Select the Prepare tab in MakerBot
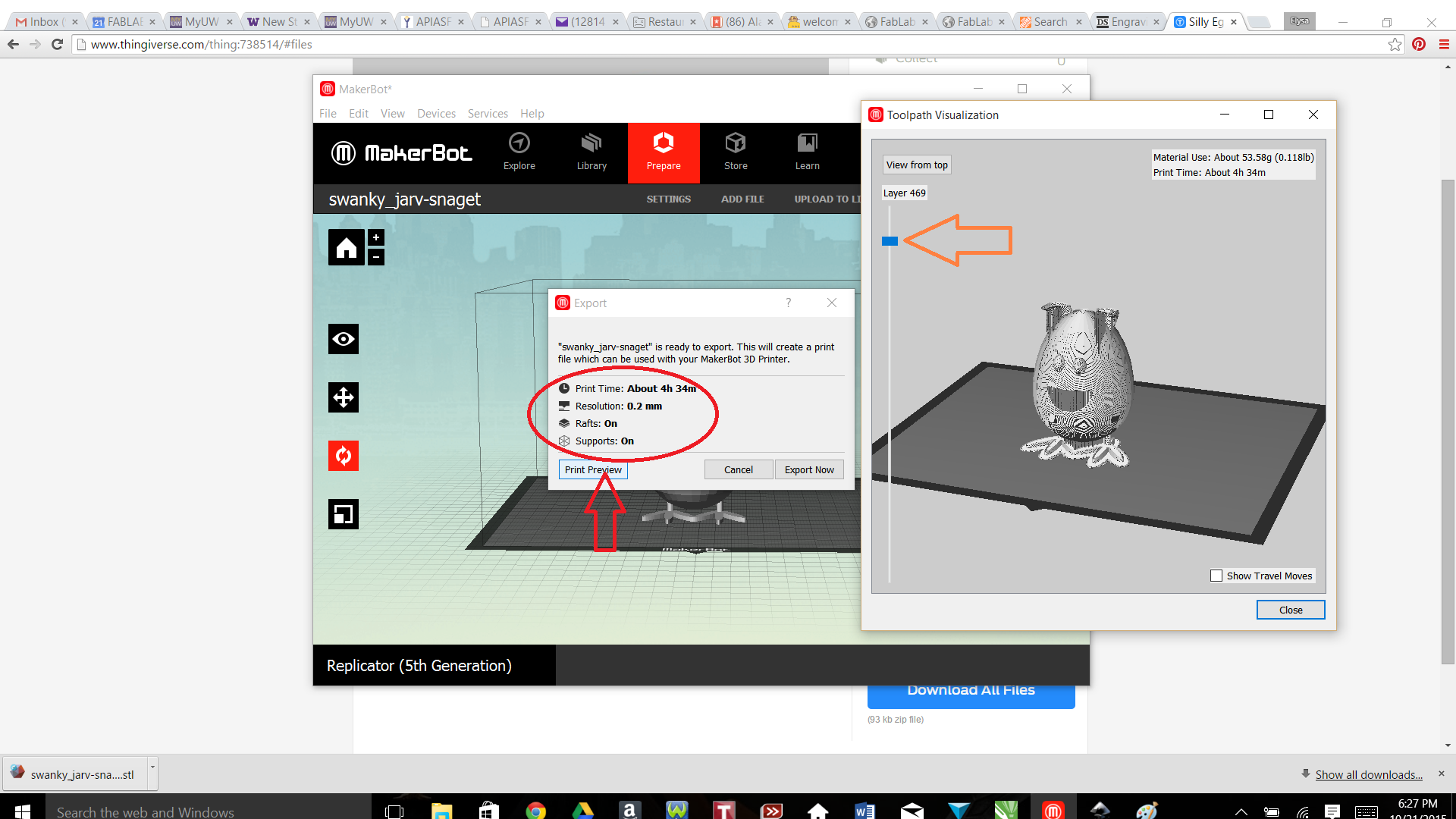Screen dimensions: 1456x819 [663, 153]
